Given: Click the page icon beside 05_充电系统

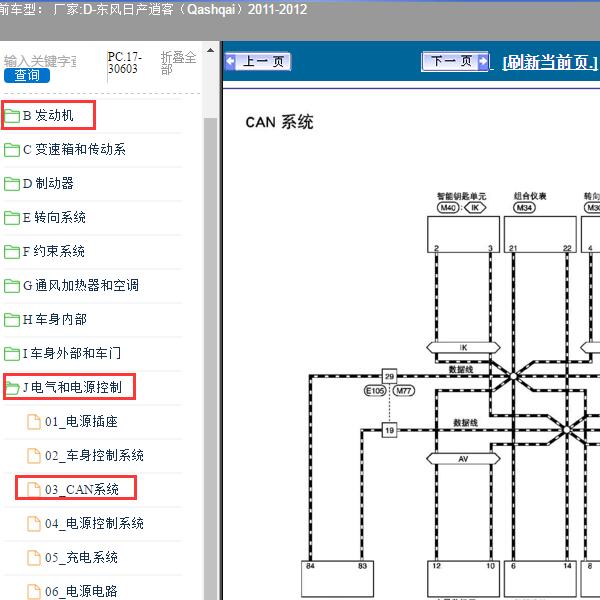Looking at the screenshot, I should pos(34,558).
